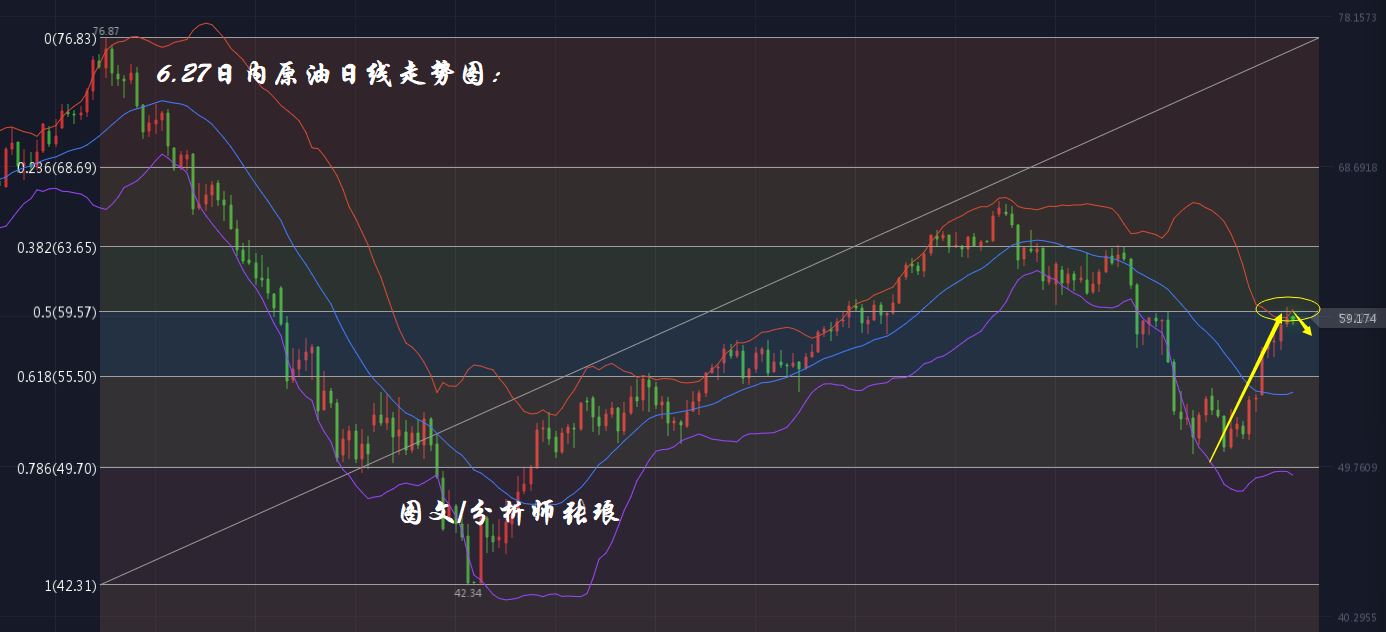Click the 49.7609 price axis value
1386x632 pixels.
click(x=1357, y=467)
